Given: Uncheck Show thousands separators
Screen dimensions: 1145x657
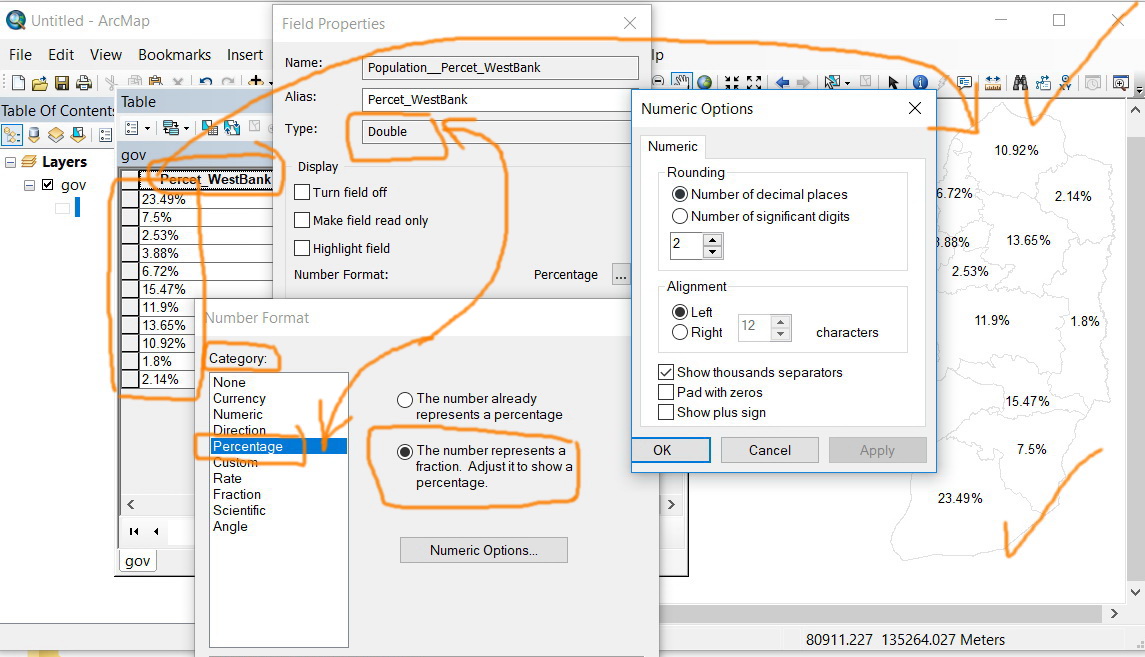Looking at the screenshot, I should 665,372.
